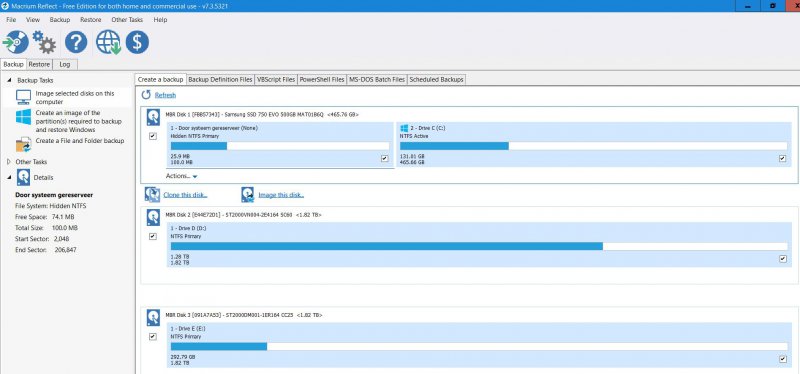
Task: Click the Refresh arrow icon
Action: click(x=146, y=95)
